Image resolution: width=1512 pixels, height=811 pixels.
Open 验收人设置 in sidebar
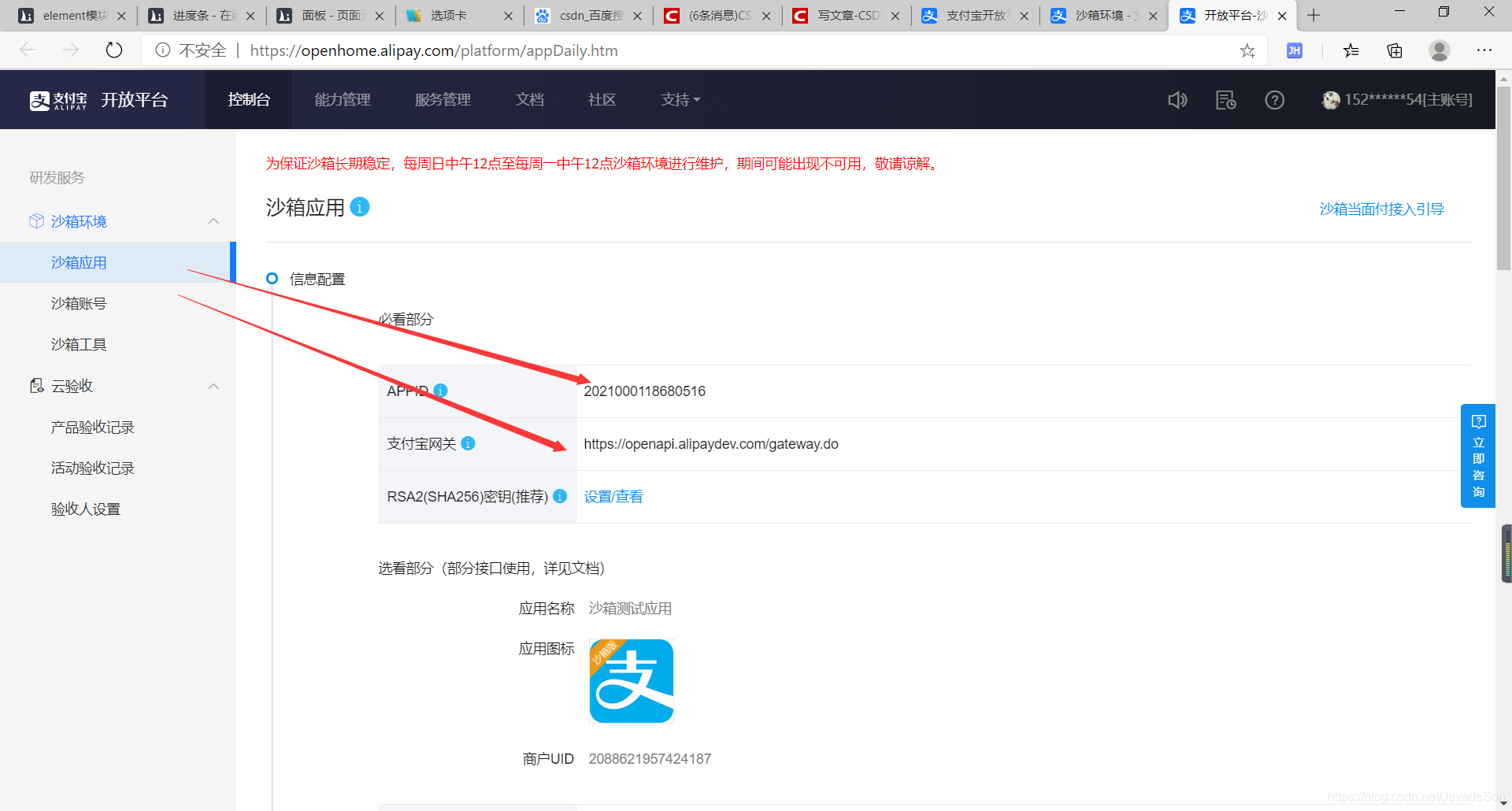click(x=86, y=509)
